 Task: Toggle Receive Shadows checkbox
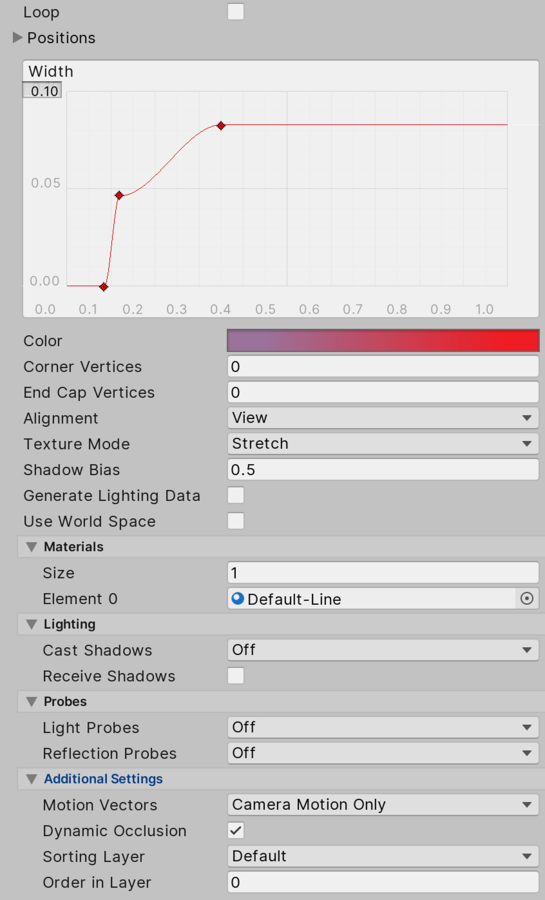pyautogui.click(x=236, y=676)
